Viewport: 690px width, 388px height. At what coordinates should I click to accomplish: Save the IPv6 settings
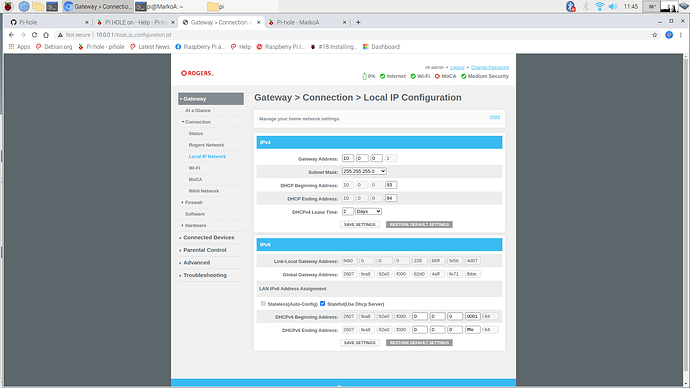click(360, 343)
